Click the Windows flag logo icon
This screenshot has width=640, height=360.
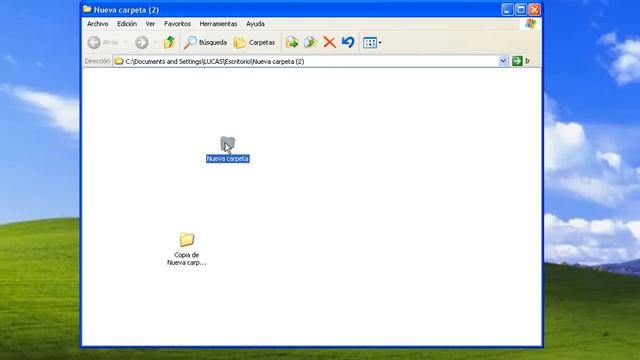[531, 24]
